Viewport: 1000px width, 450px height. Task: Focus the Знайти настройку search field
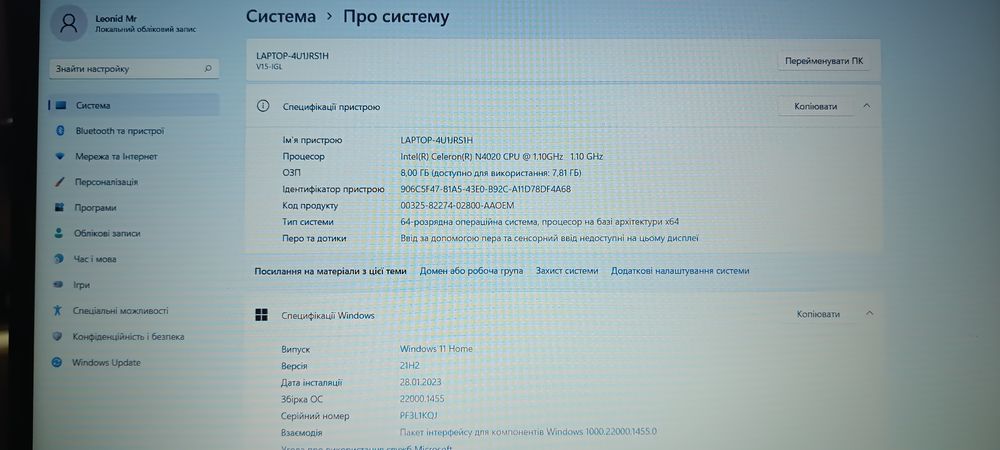[x=134, y=68]
